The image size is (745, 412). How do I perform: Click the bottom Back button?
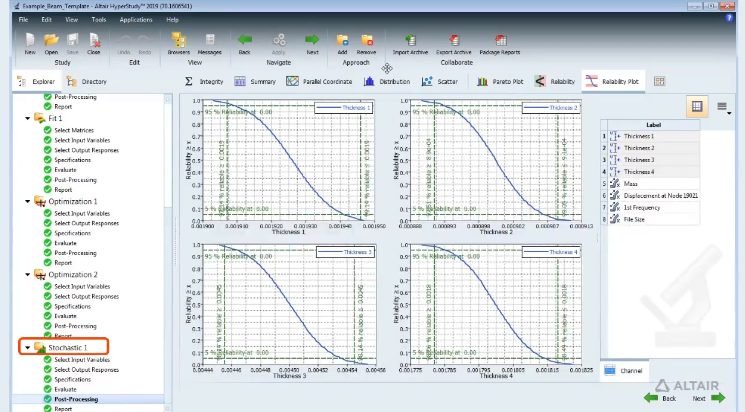click(x=660, y=398)
